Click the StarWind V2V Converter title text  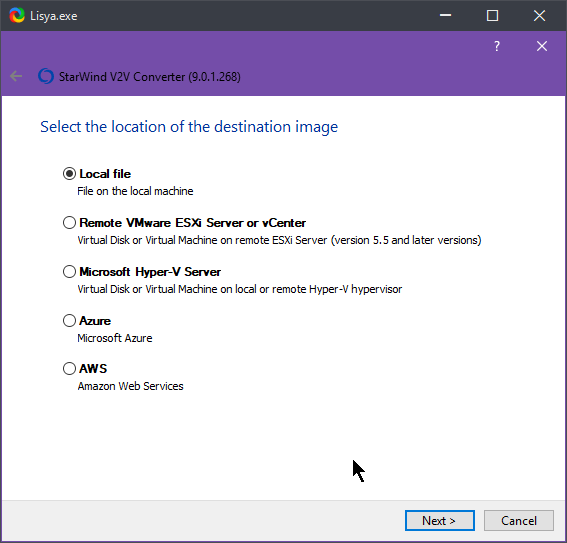pos(150,77)
